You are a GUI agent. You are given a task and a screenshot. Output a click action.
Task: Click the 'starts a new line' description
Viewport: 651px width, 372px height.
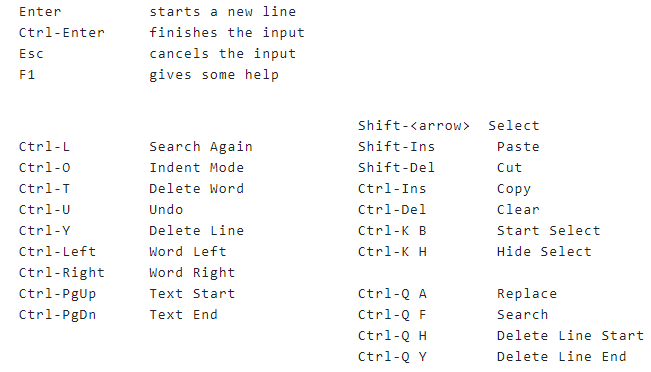click(x=223, y=11)
